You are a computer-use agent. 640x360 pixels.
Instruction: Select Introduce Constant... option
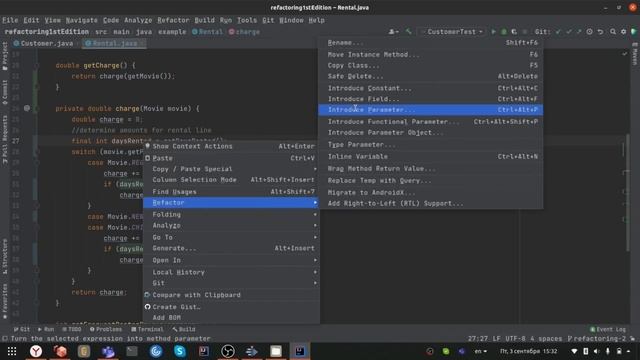(x=431, y=88)
